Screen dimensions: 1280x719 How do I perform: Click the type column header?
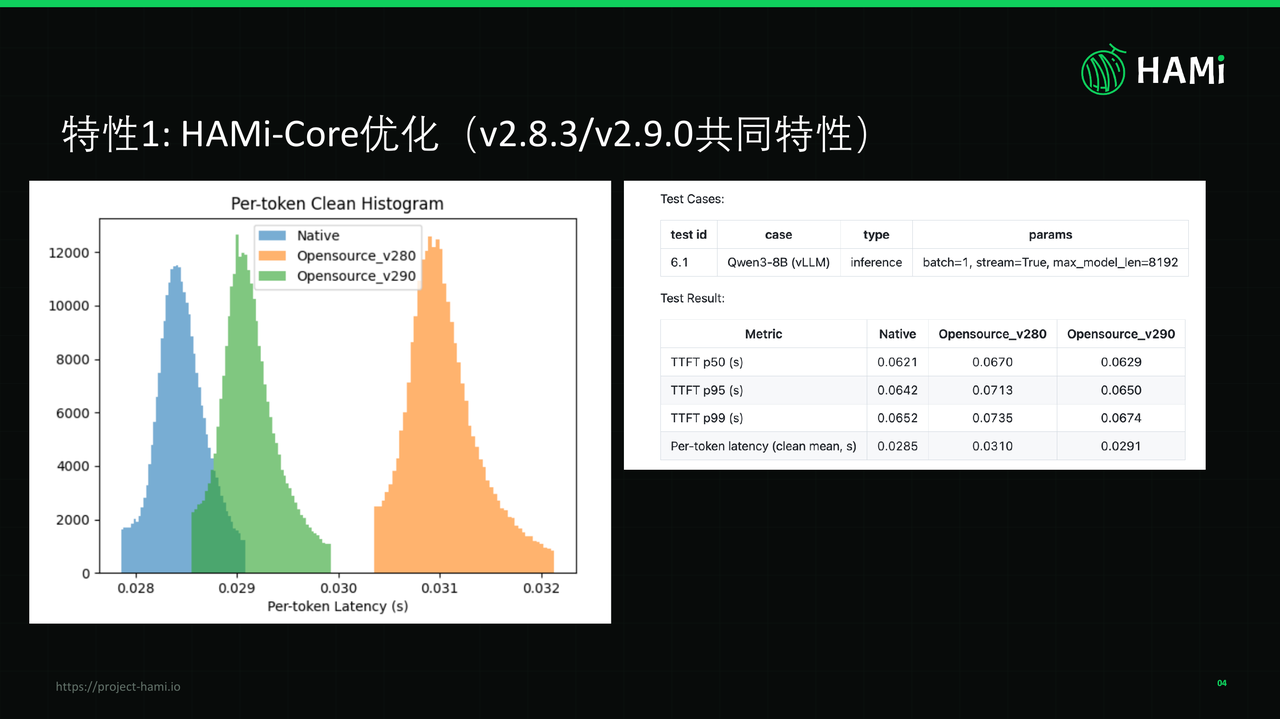(x=876, y=235)
